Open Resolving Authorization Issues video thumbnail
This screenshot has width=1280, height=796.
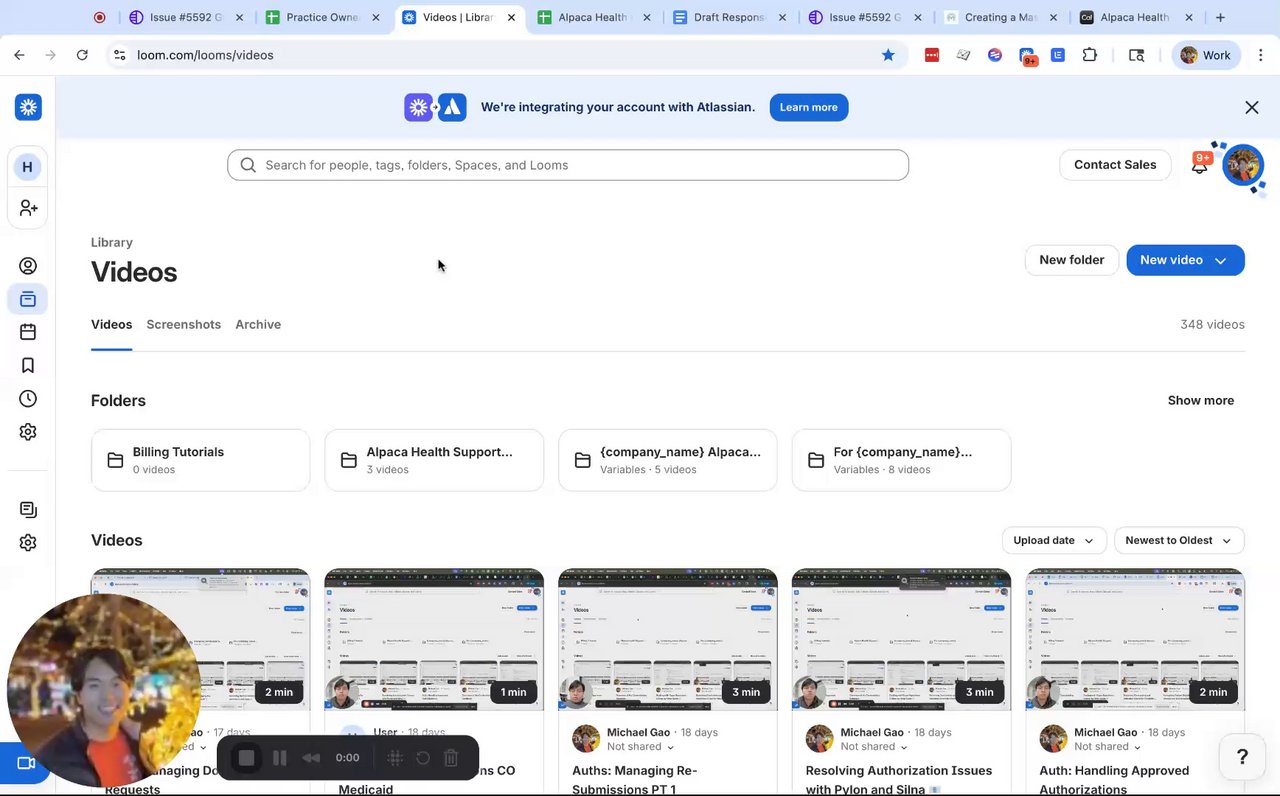pos(901,640)
